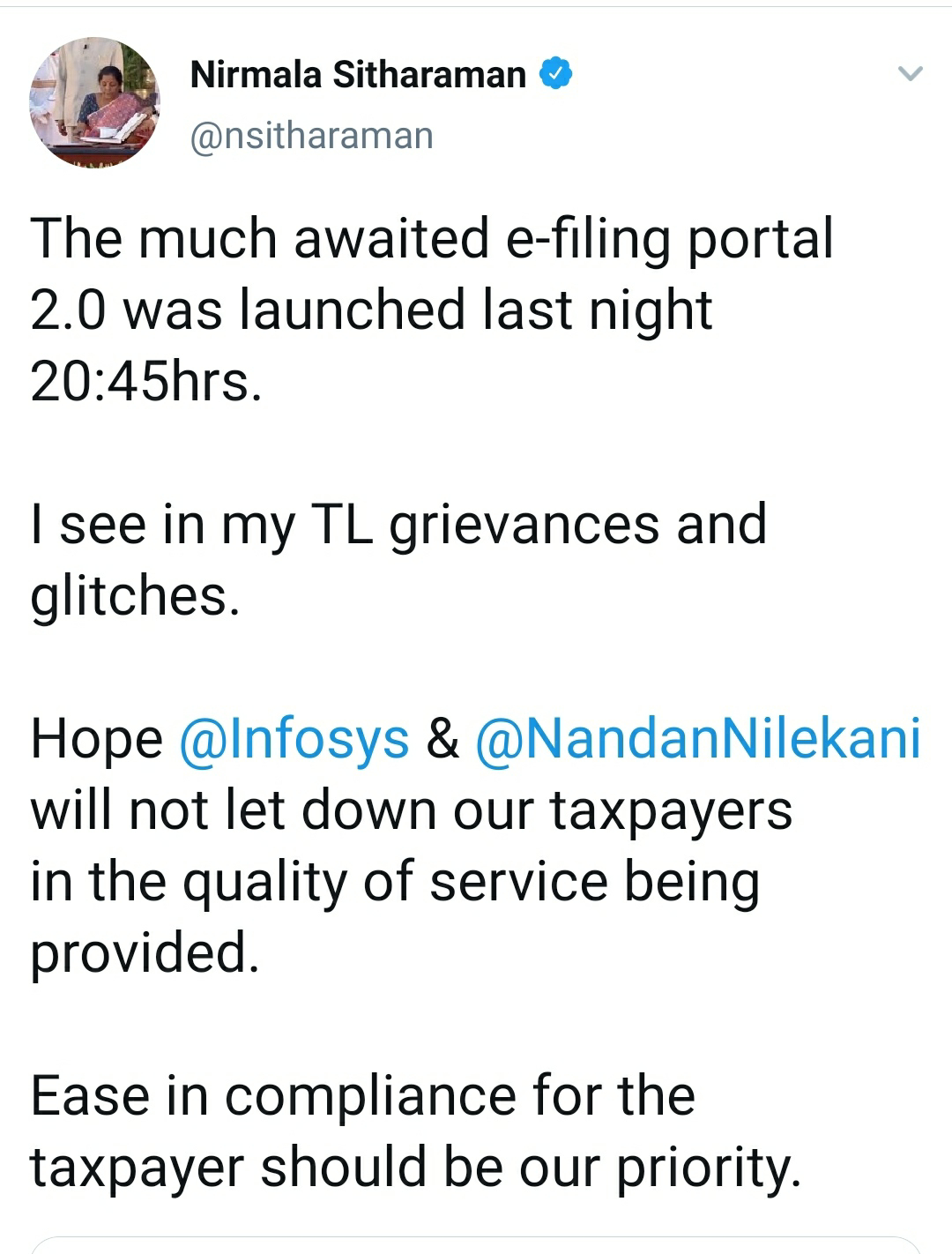This screenshot has height=1254, width=952.
Task: Open the embedded card below the tweet
Action: click(x=476, y=1244)
